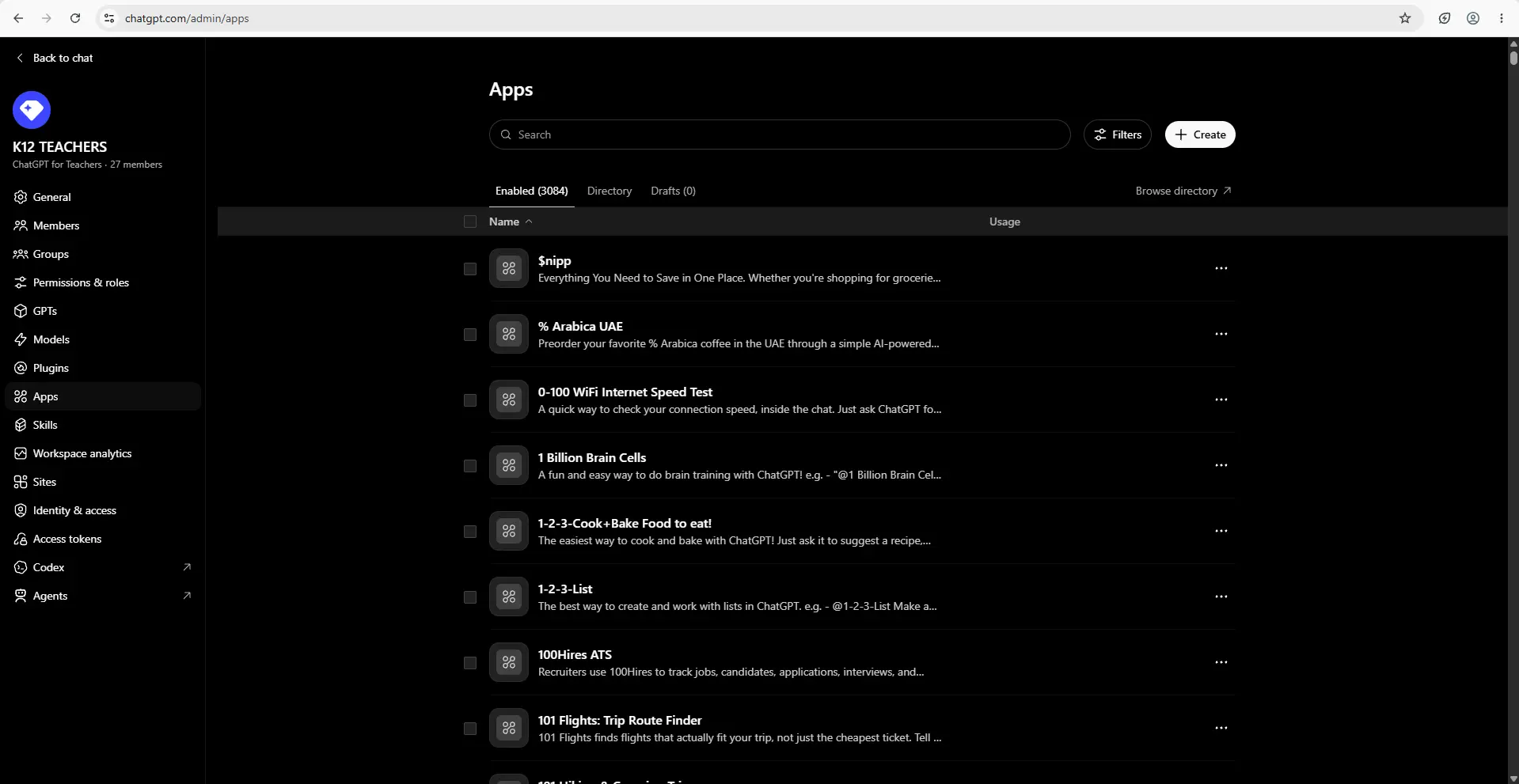Open Plugins settings
The image size is (1519, 784).
[x=103, y=368]
